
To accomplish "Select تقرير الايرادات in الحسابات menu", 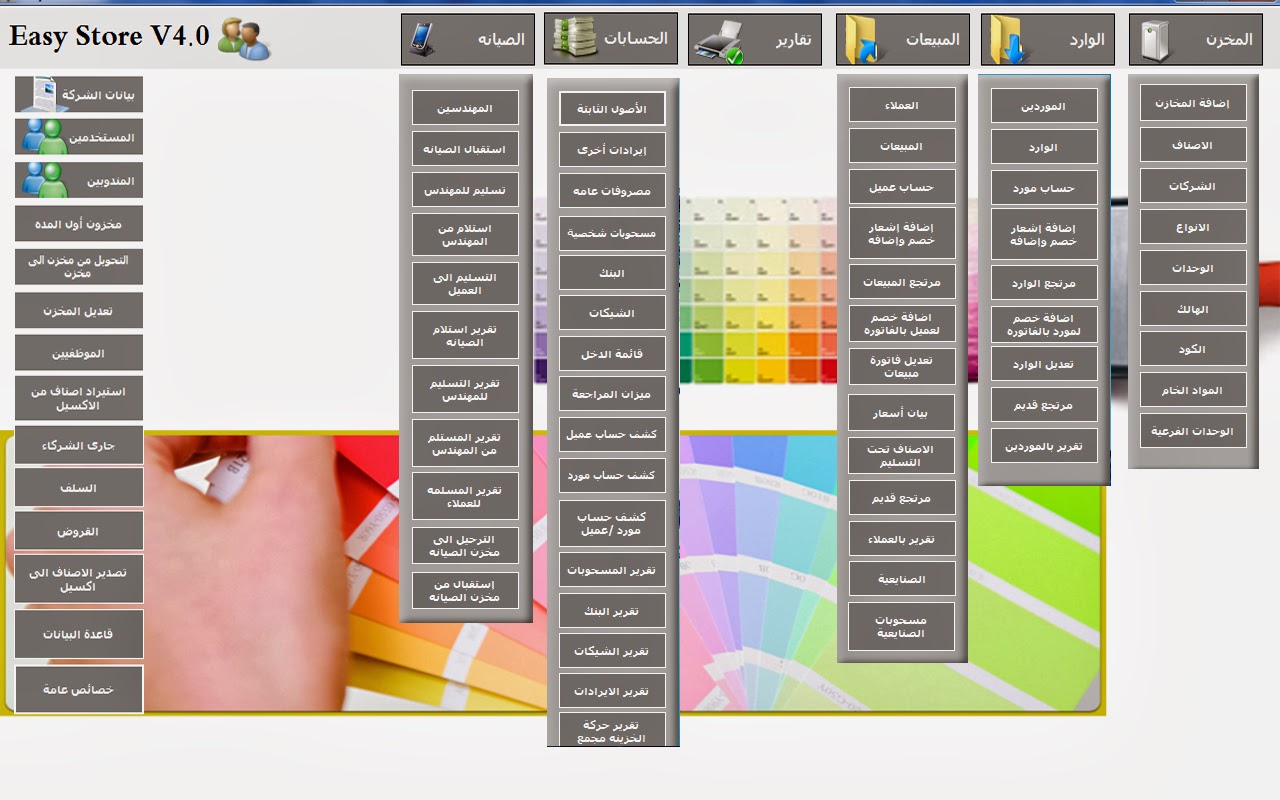I will (612, 691).
